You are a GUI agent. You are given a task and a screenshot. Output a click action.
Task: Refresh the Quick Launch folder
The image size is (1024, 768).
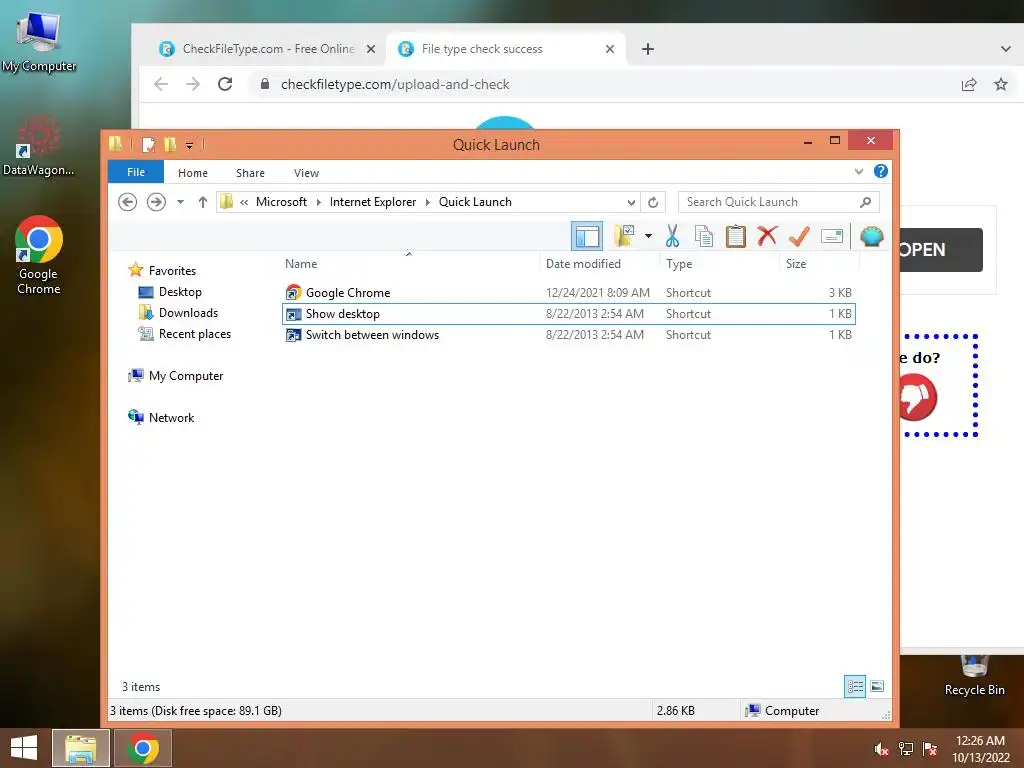click(x=653, y=202)
